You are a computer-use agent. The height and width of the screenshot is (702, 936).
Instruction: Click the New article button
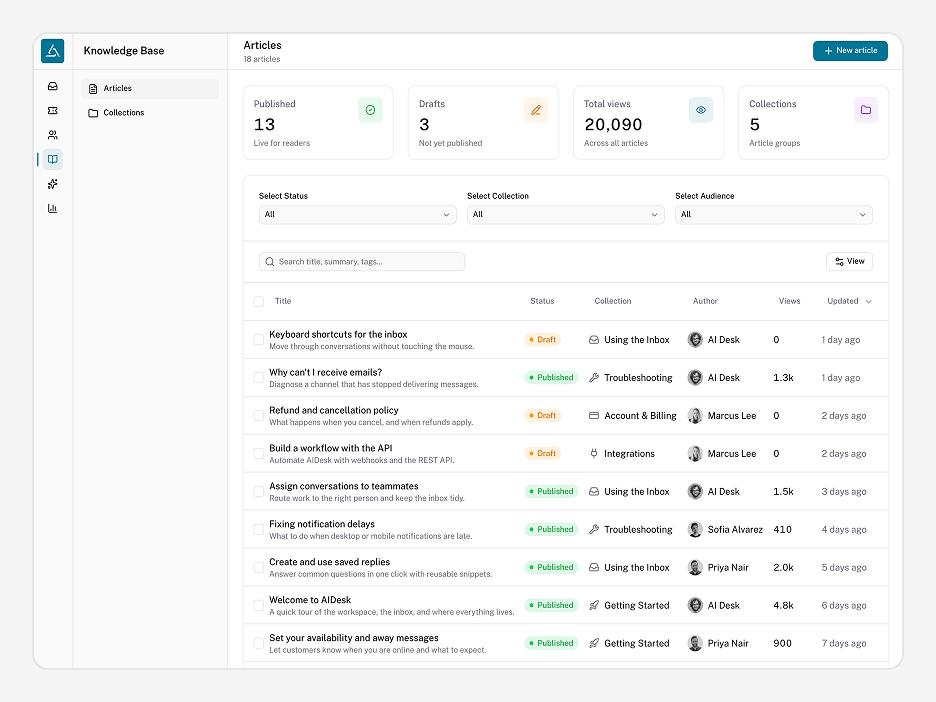coord(850,51)
